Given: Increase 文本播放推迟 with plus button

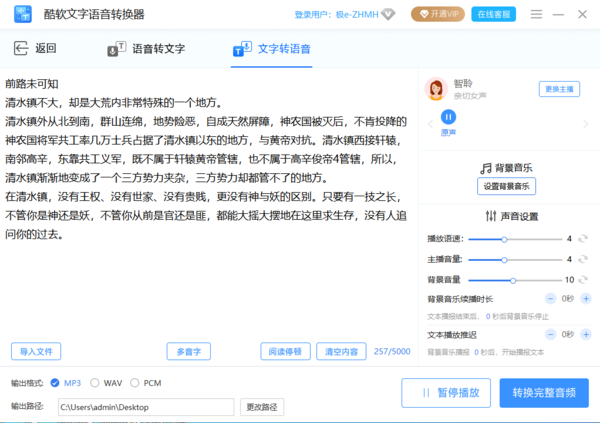Looking at the screenshot, I should pos(586,335).
